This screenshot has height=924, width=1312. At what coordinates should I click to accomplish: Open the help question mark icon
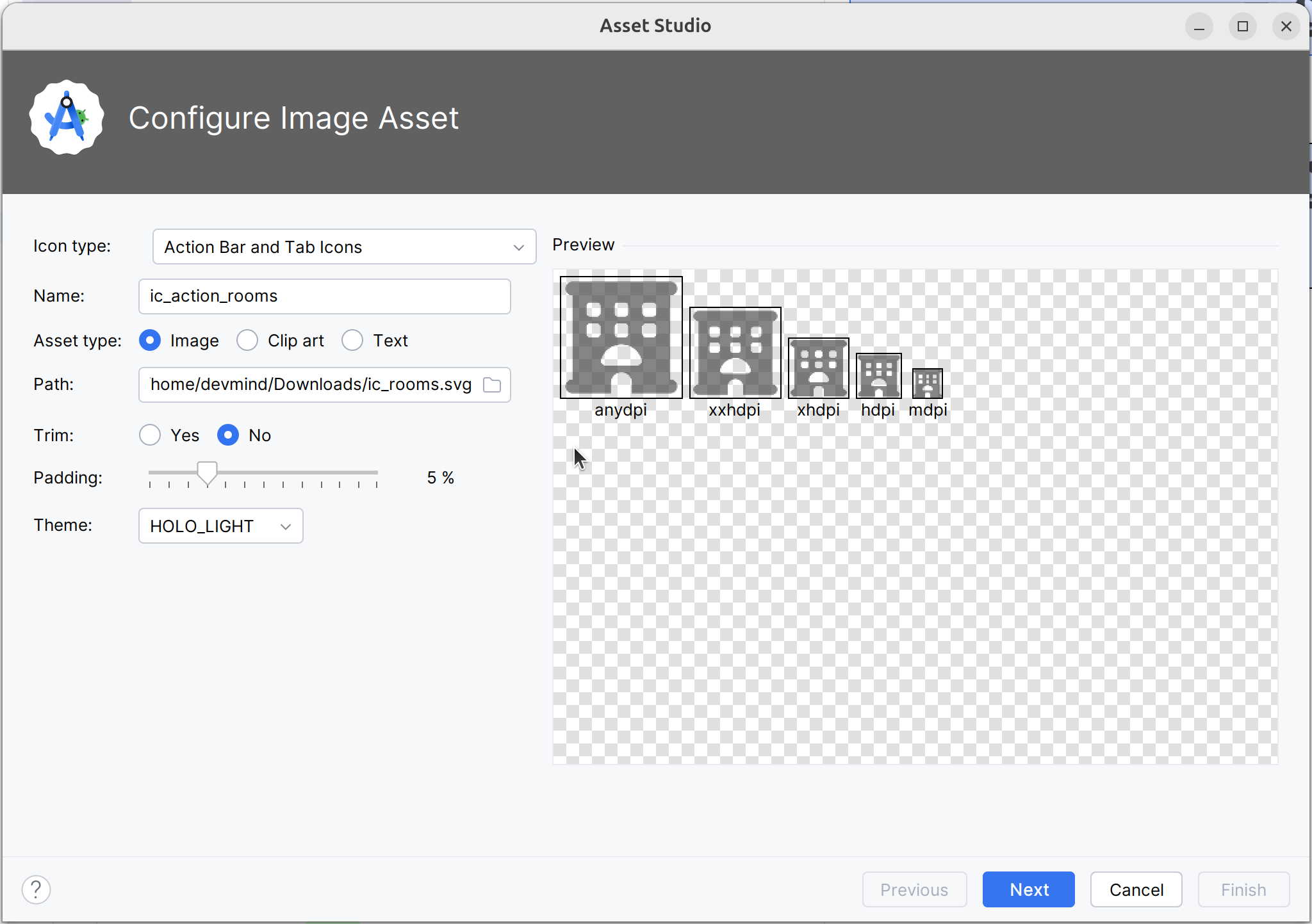tap(37, 889)
